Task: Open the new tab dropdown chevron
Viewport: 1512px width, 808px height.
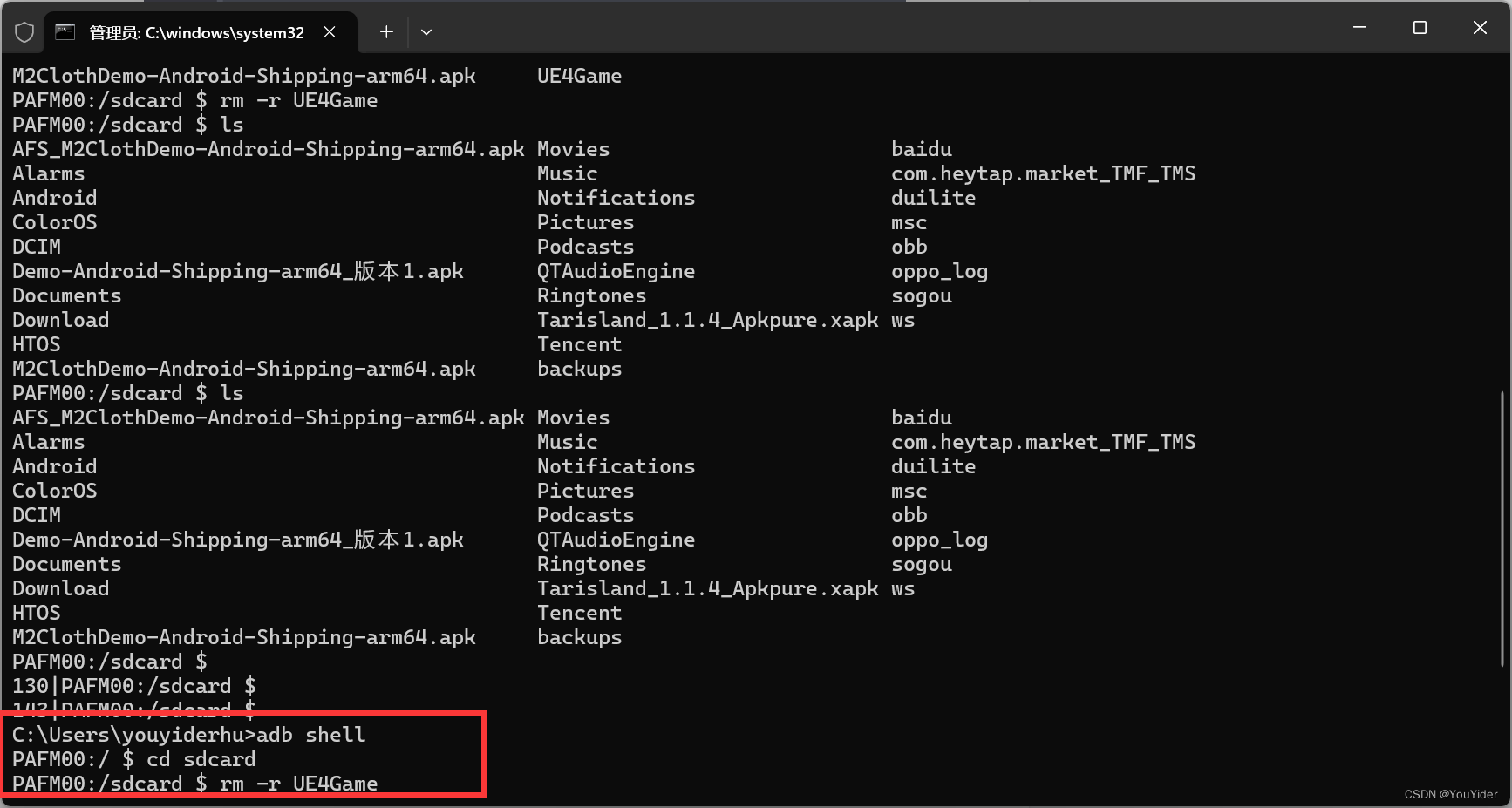Action: pyautogui.click(x=426, y=31)
